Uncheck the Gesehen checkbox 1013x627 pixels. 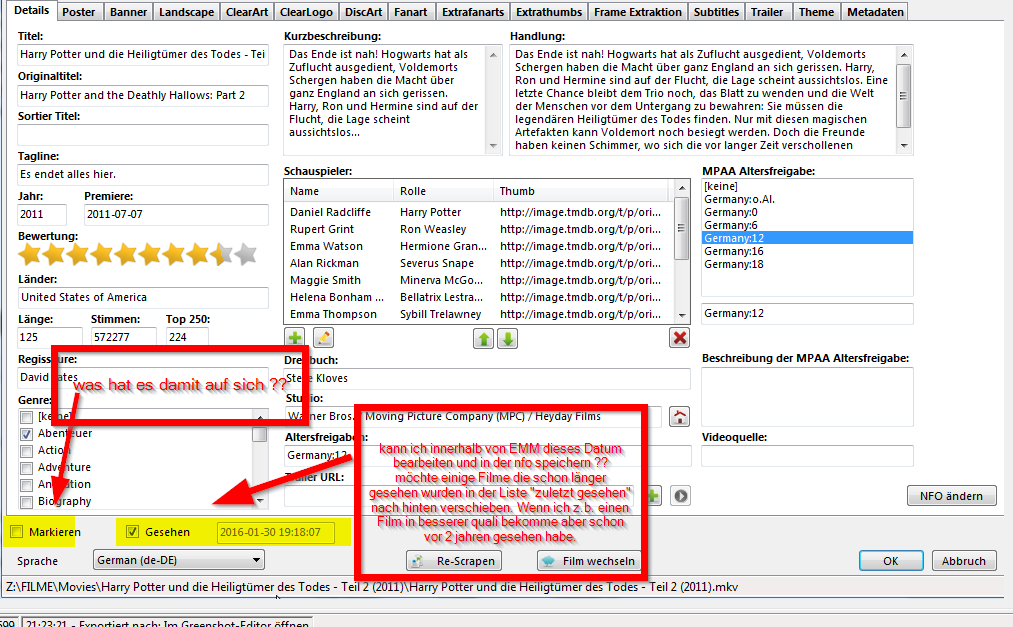tap(132, 531)
